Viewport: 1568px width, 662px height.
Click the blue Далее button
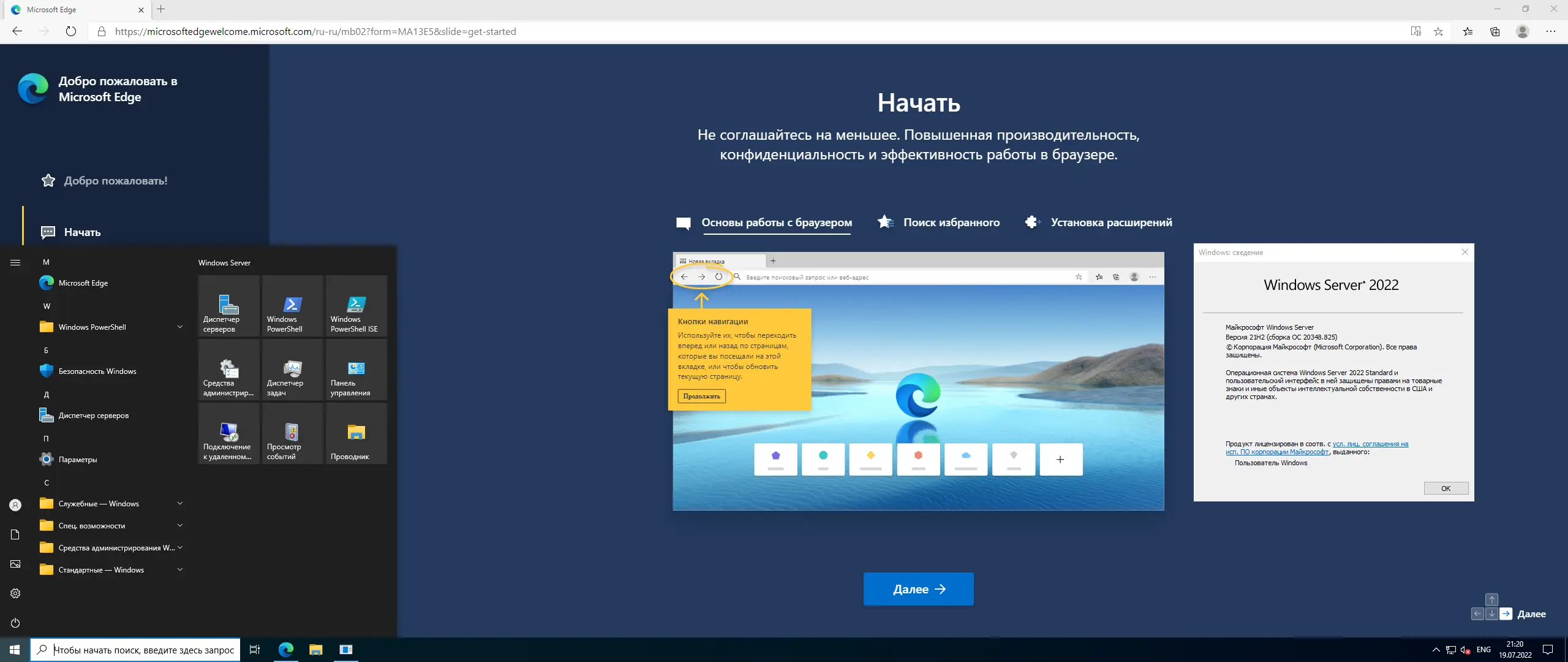click(918, 589)
